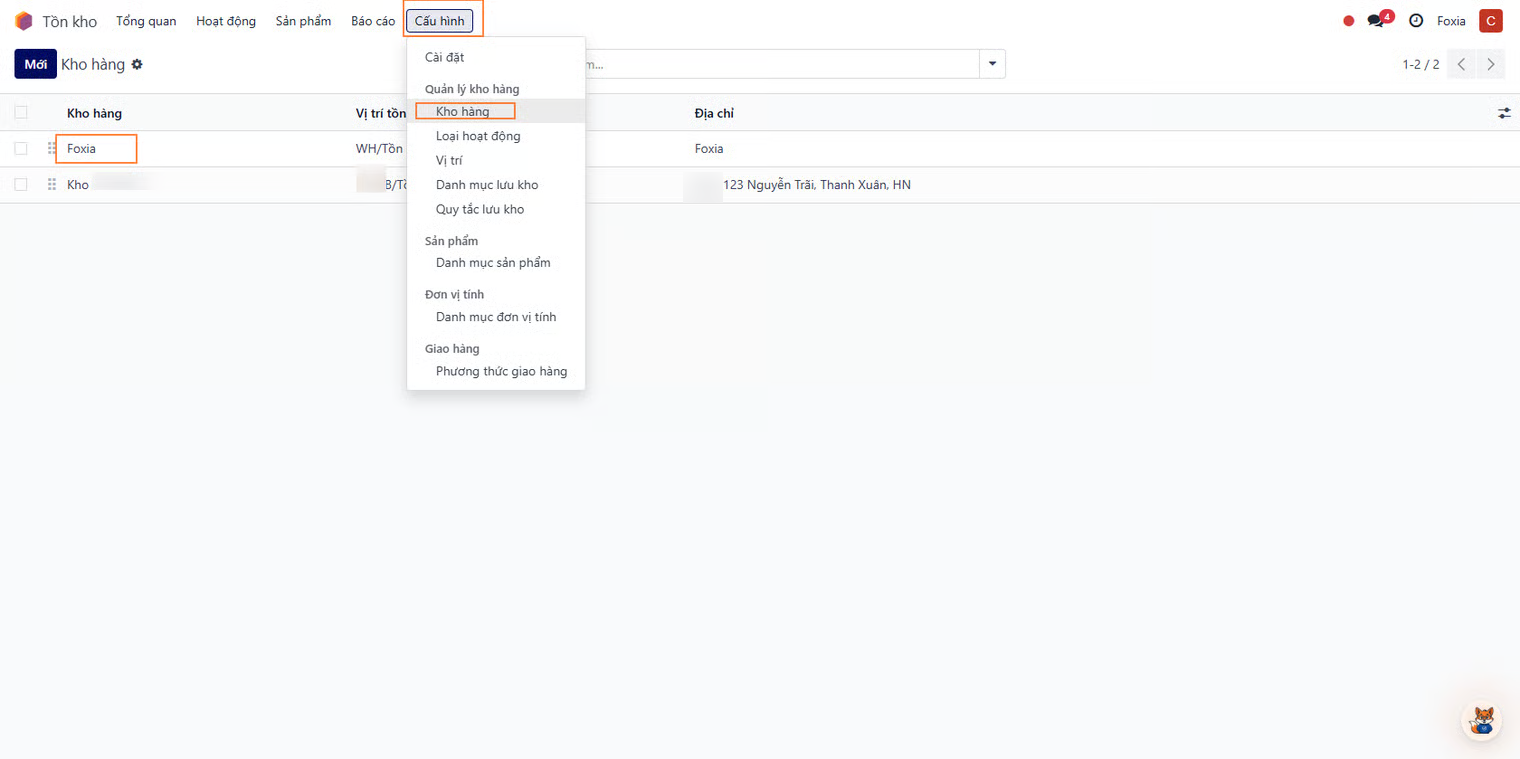Choose Danh mục sản phẩm menu entry
Viewport: 1520px width, 759px height.
tap(493, 263)
